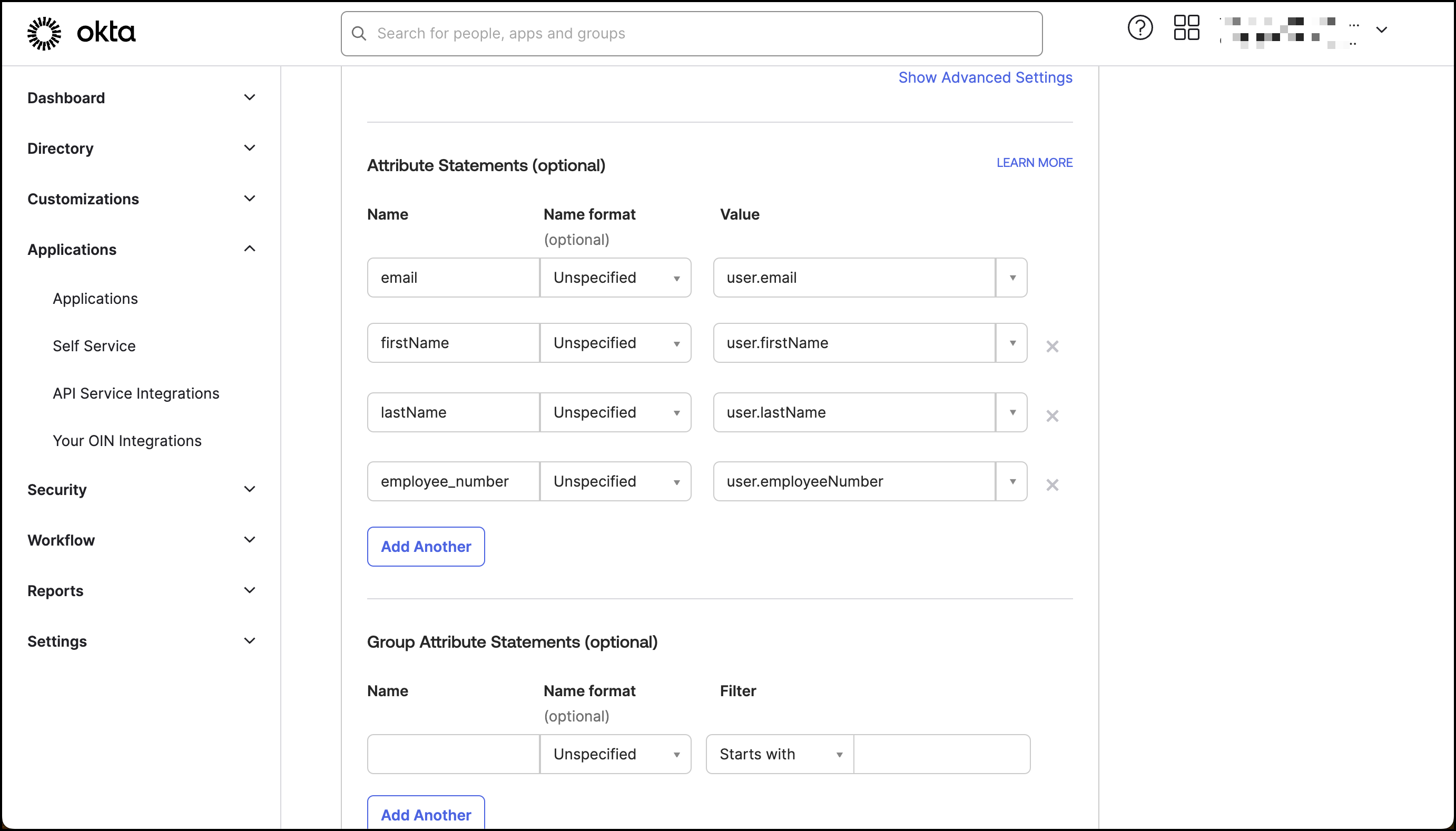Delete the employee_number attribute row

tap(1052, 485)
